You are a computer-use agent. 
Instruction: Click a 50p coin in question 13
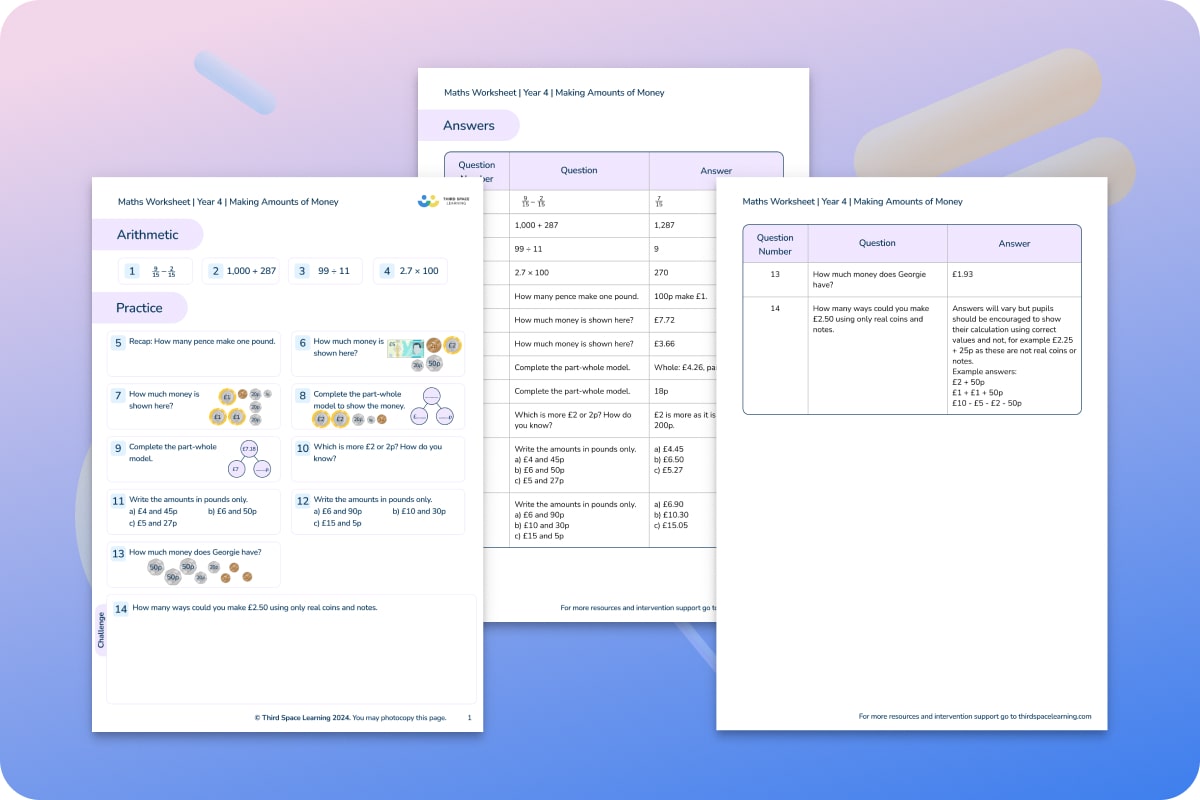coord(156,567)
